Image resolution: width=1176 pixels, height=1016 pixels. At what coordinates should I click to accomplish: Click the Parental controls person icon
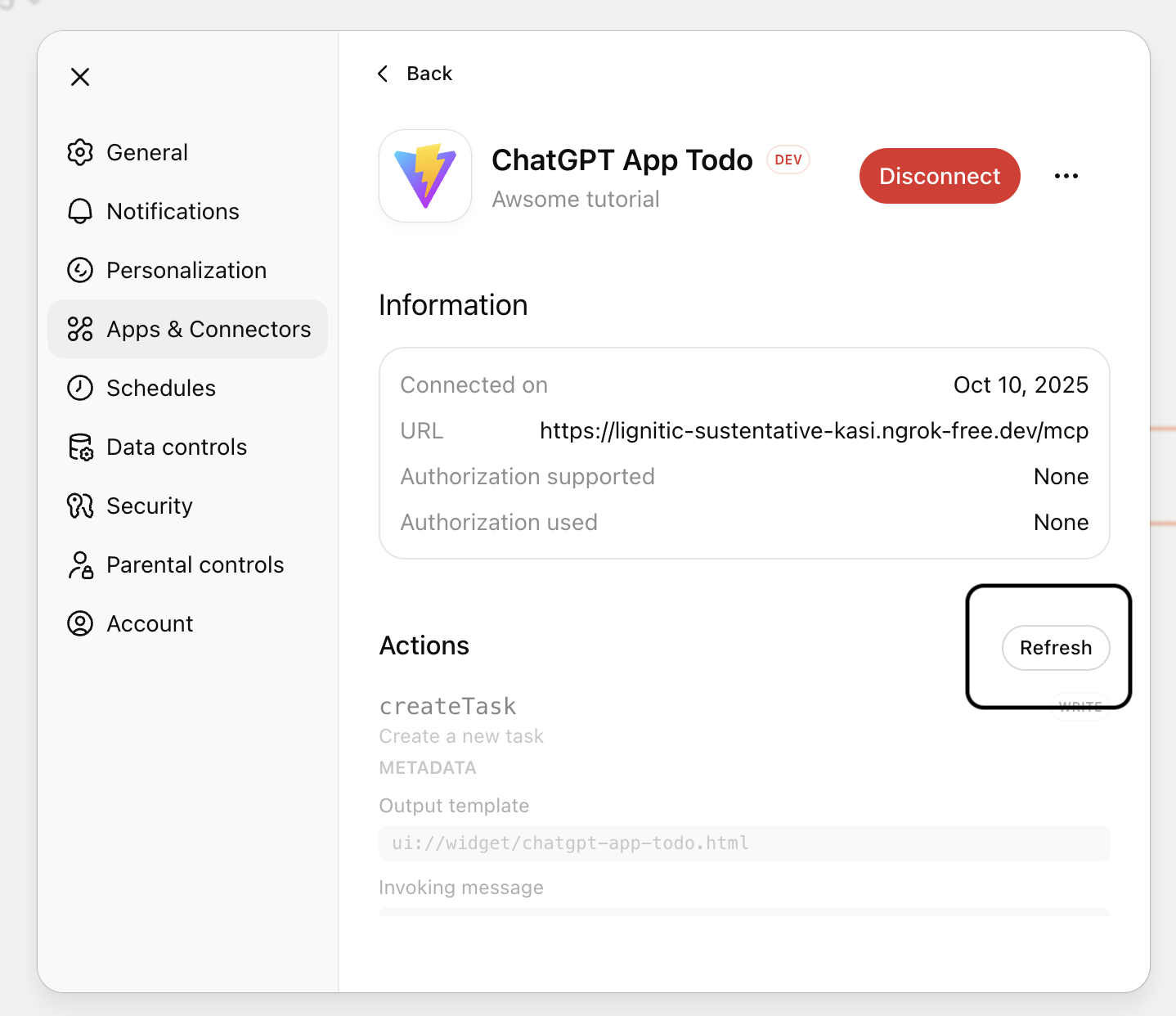coord(80,565)
